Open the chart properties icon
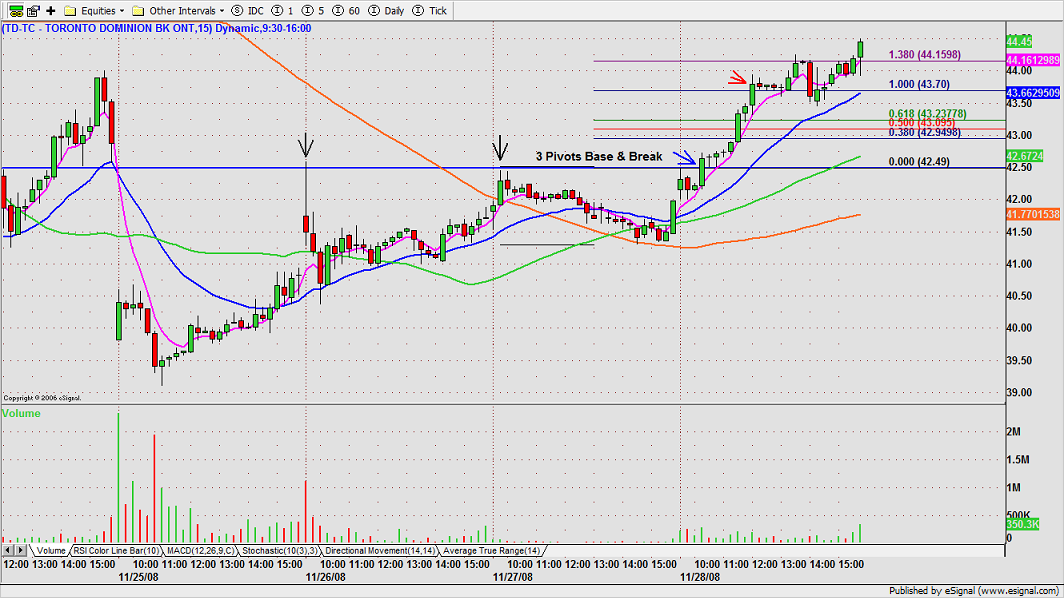This screenshot has width=1064, height=598. 33,10
